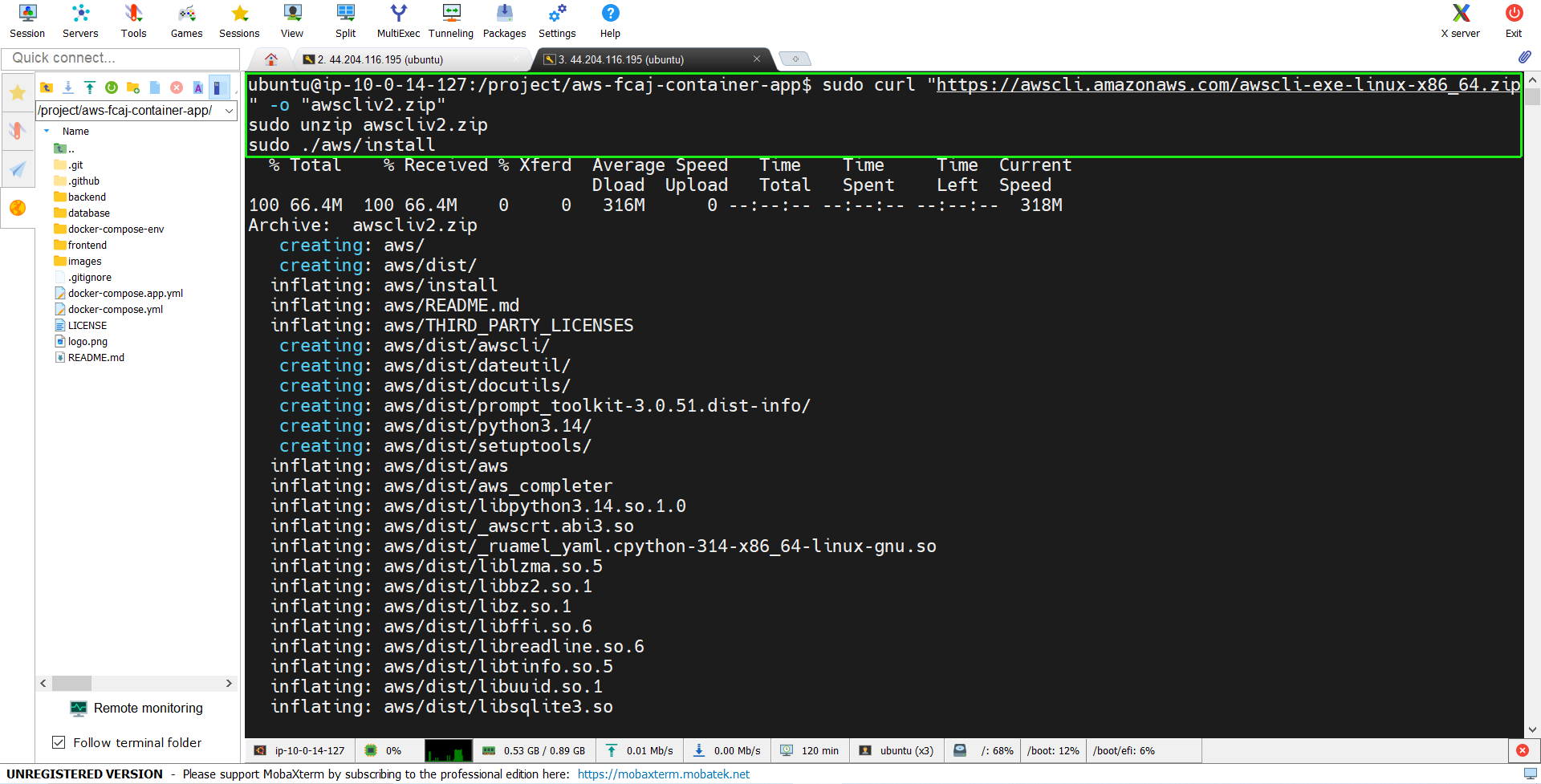This screenshot has height=784, width=1541.
Task: Click the rename 'A' file icon
Action: point(198,87)
